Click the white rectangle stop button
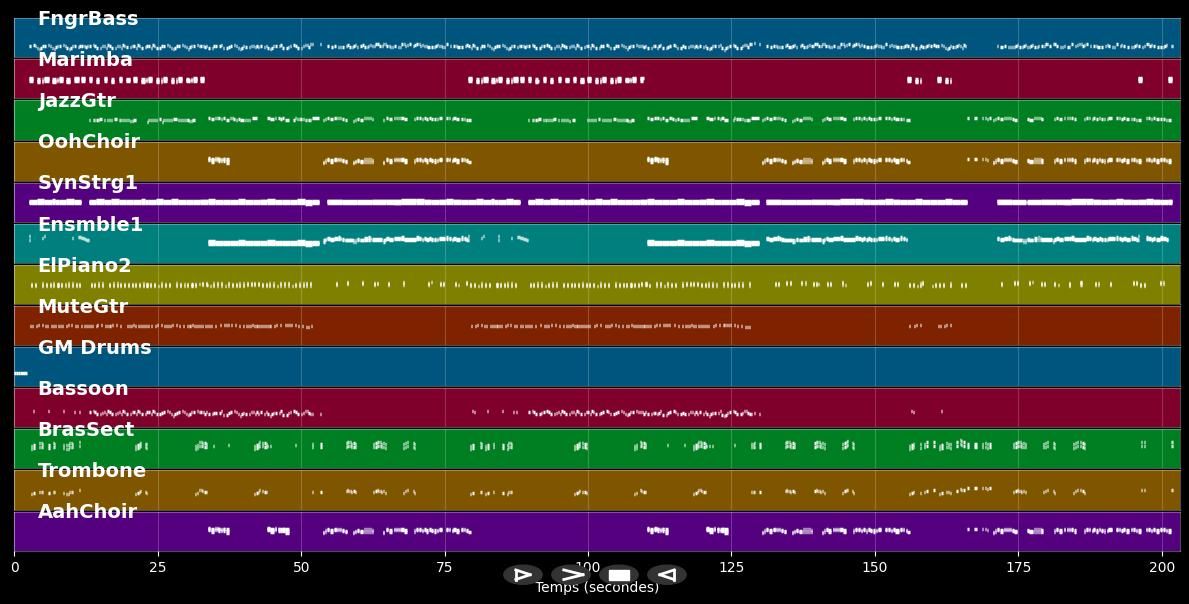 [x=619, y=575]
